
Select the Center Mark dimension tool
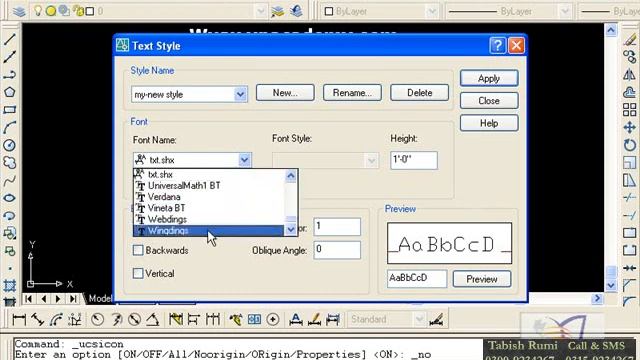coord(273,319)
